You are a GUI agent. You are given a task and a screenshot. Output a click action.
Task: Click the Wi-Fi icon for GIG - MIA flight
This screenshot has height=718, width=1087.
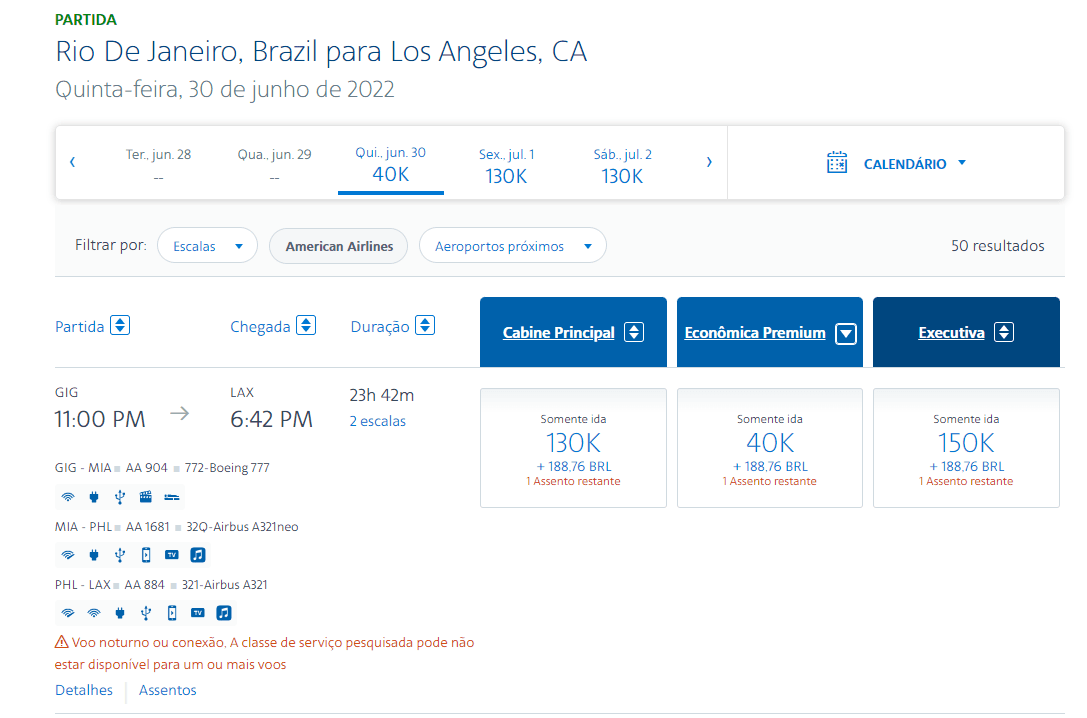coord(68,497)
